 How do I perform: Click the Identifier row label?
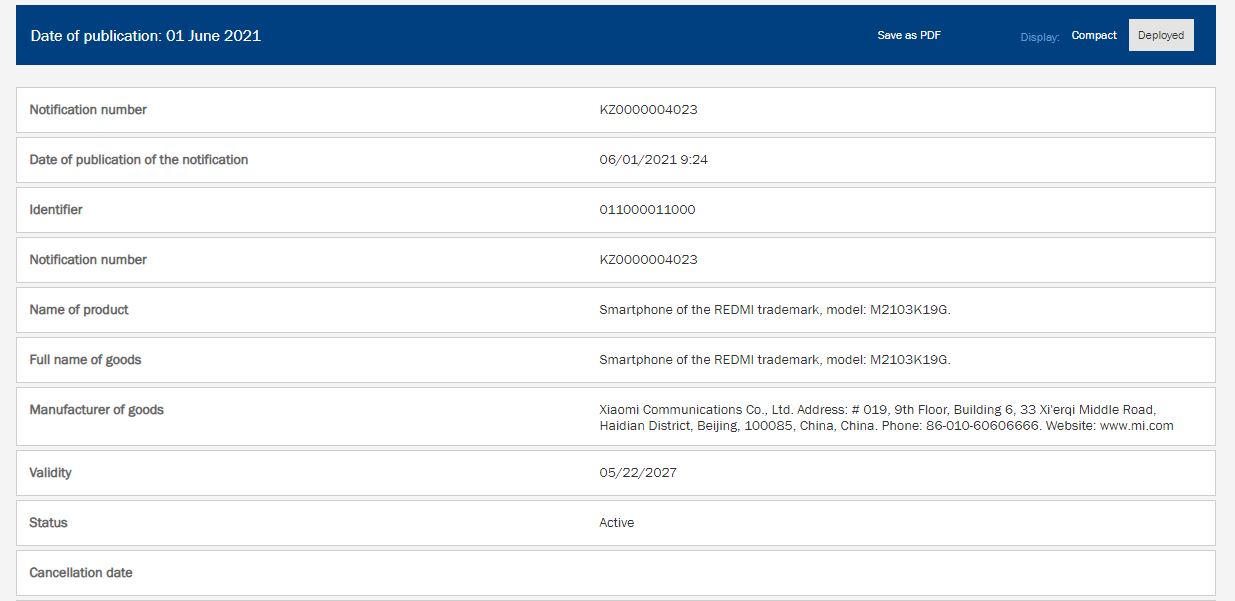pyautogui.click(x=56, y=210)
